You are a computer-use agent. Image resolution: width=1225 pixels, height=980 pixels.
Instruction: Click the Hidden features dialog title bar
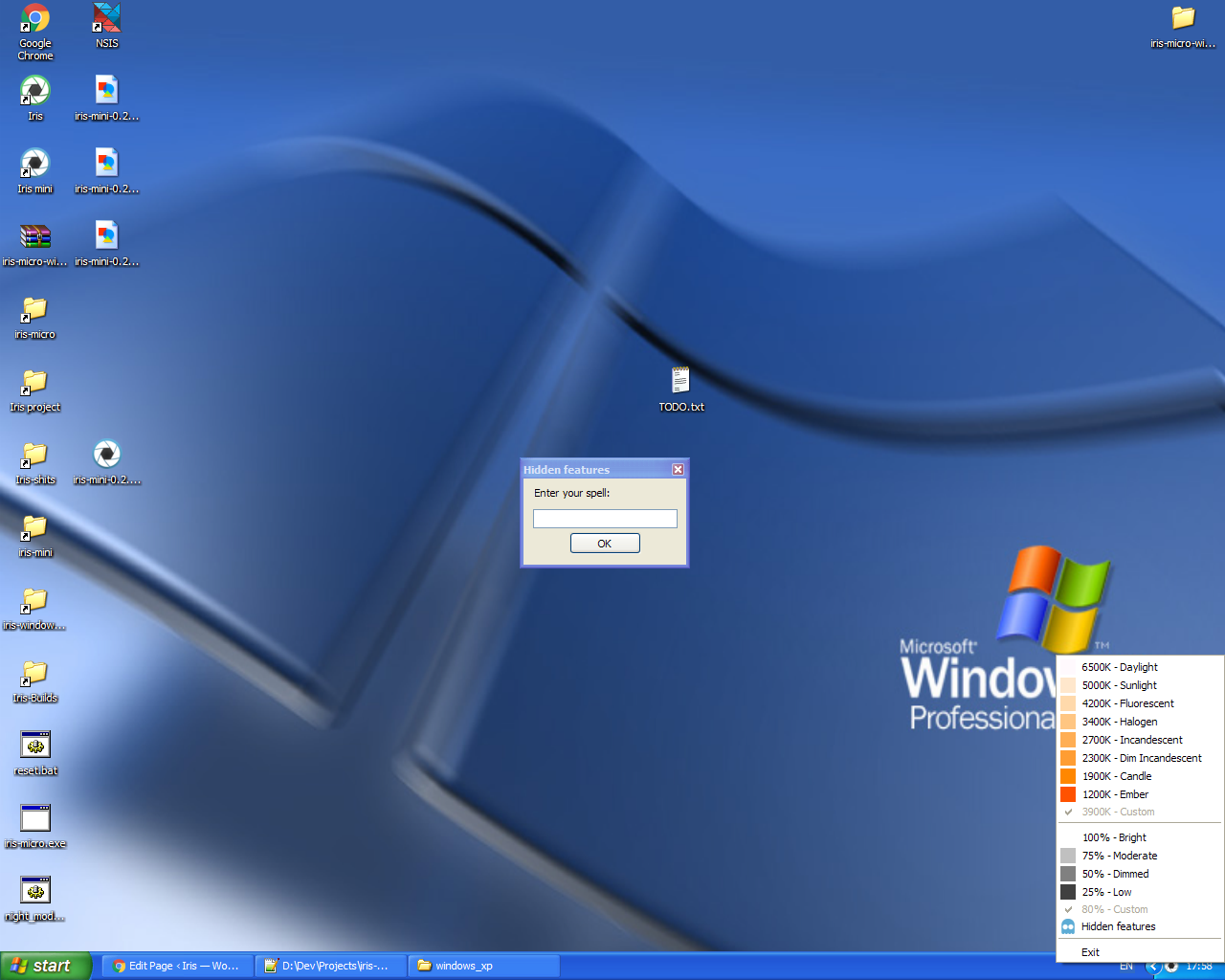(595, 469)
